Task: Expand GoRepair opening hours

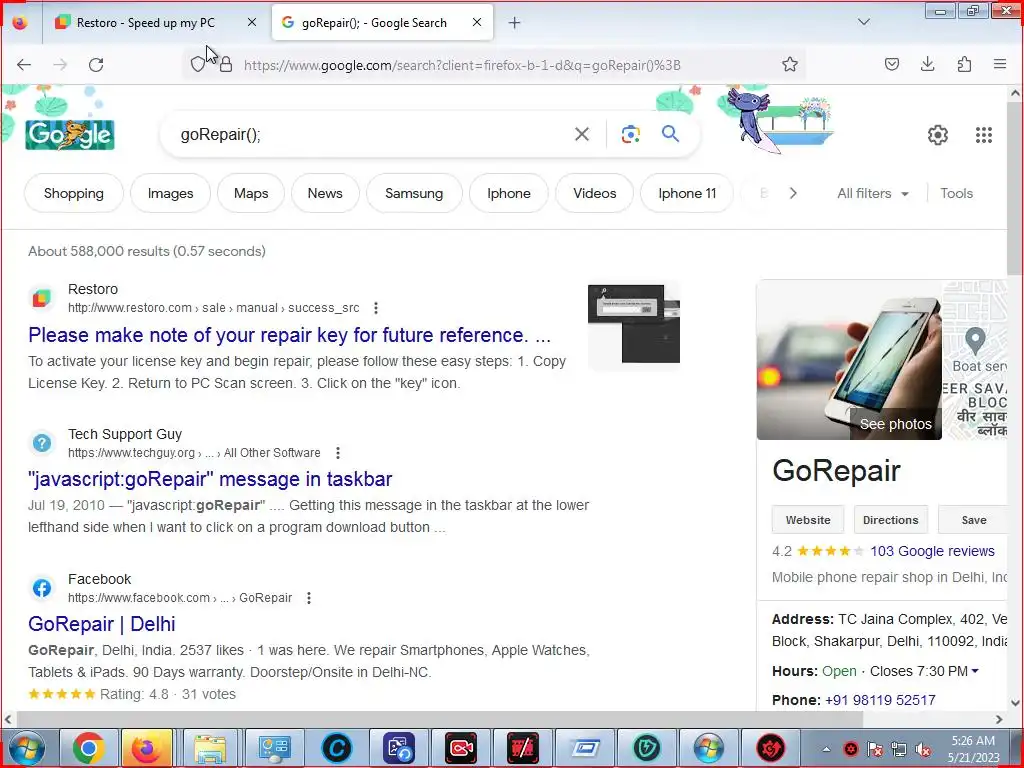Action: (975, 671)
